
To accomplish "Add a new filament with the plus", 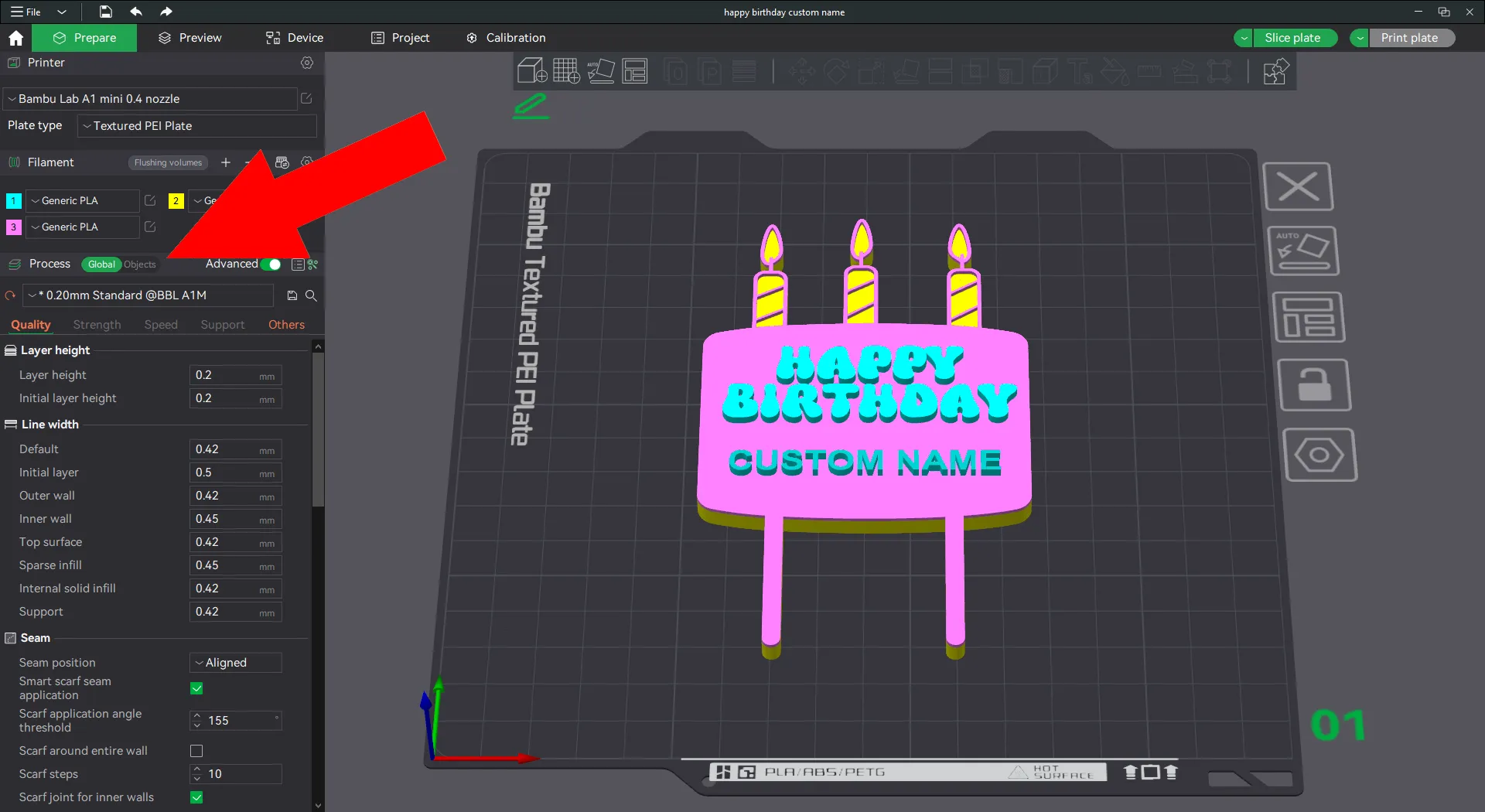I will click(x=226, y=162).
